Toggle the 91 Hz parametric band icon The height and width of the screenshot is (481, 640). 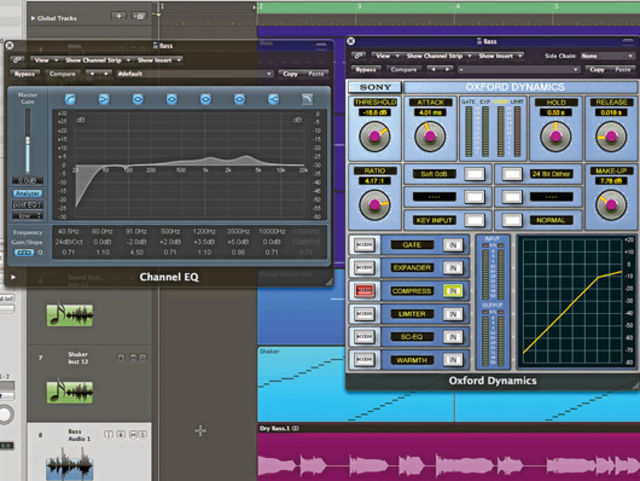(138, 99)
